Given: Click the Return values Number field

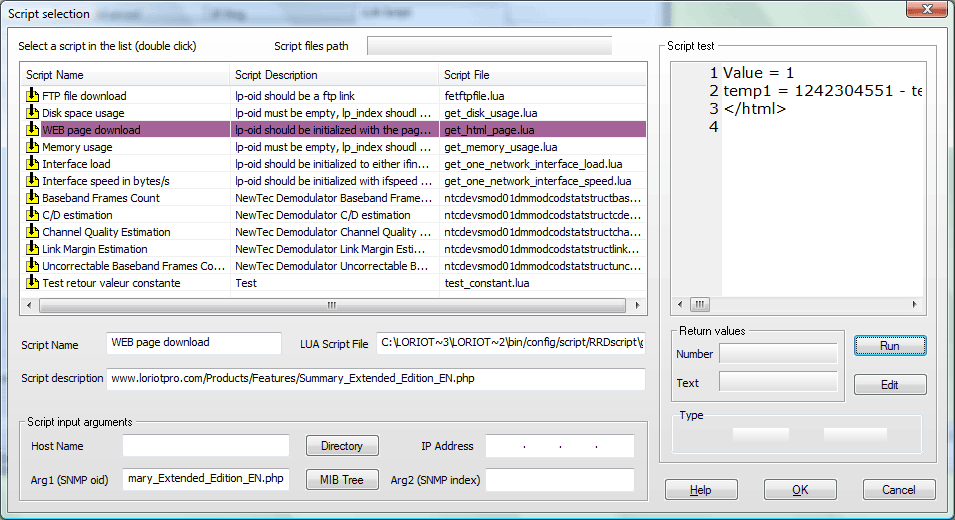Looking at the screenshot, I should click(778, 354).
